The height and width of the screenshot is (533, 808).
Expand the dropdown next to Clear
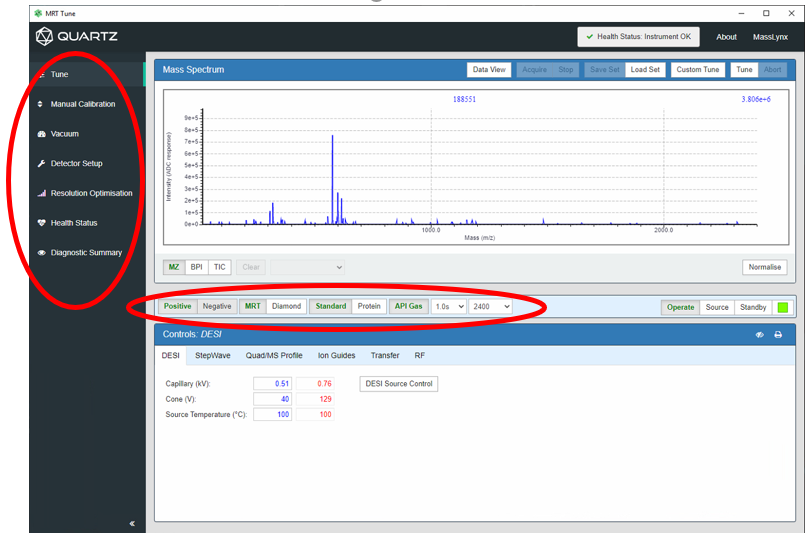pos(308,267)
